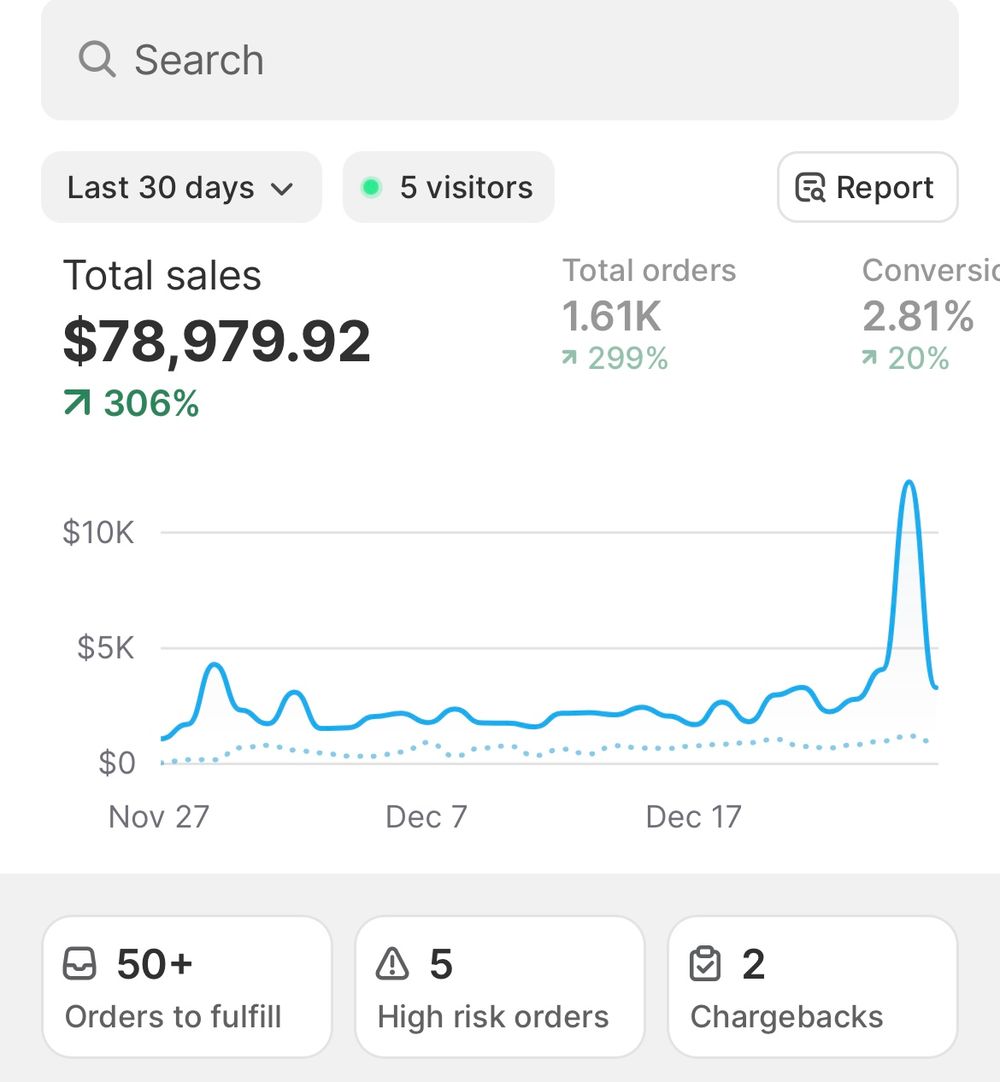Open the Report button
This screenshot has height=1082, width=1000.
pos(867,187)
